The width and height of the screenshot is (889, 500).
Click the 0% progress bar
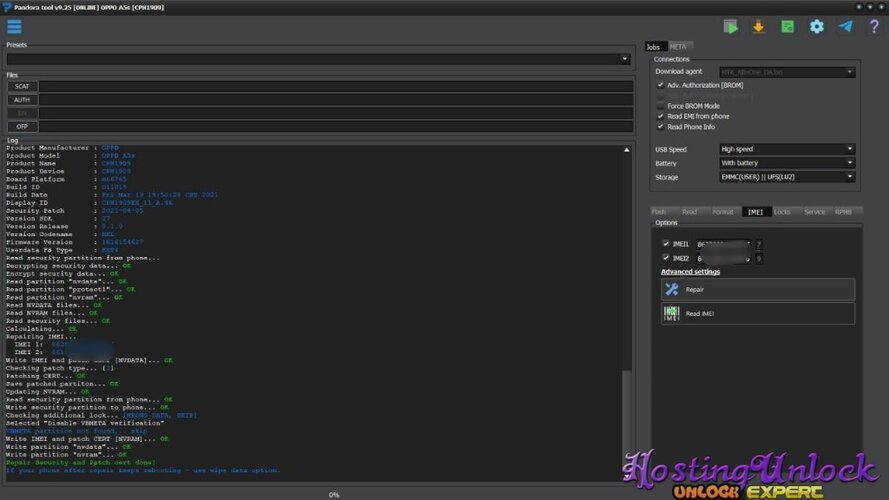point(333,495)
